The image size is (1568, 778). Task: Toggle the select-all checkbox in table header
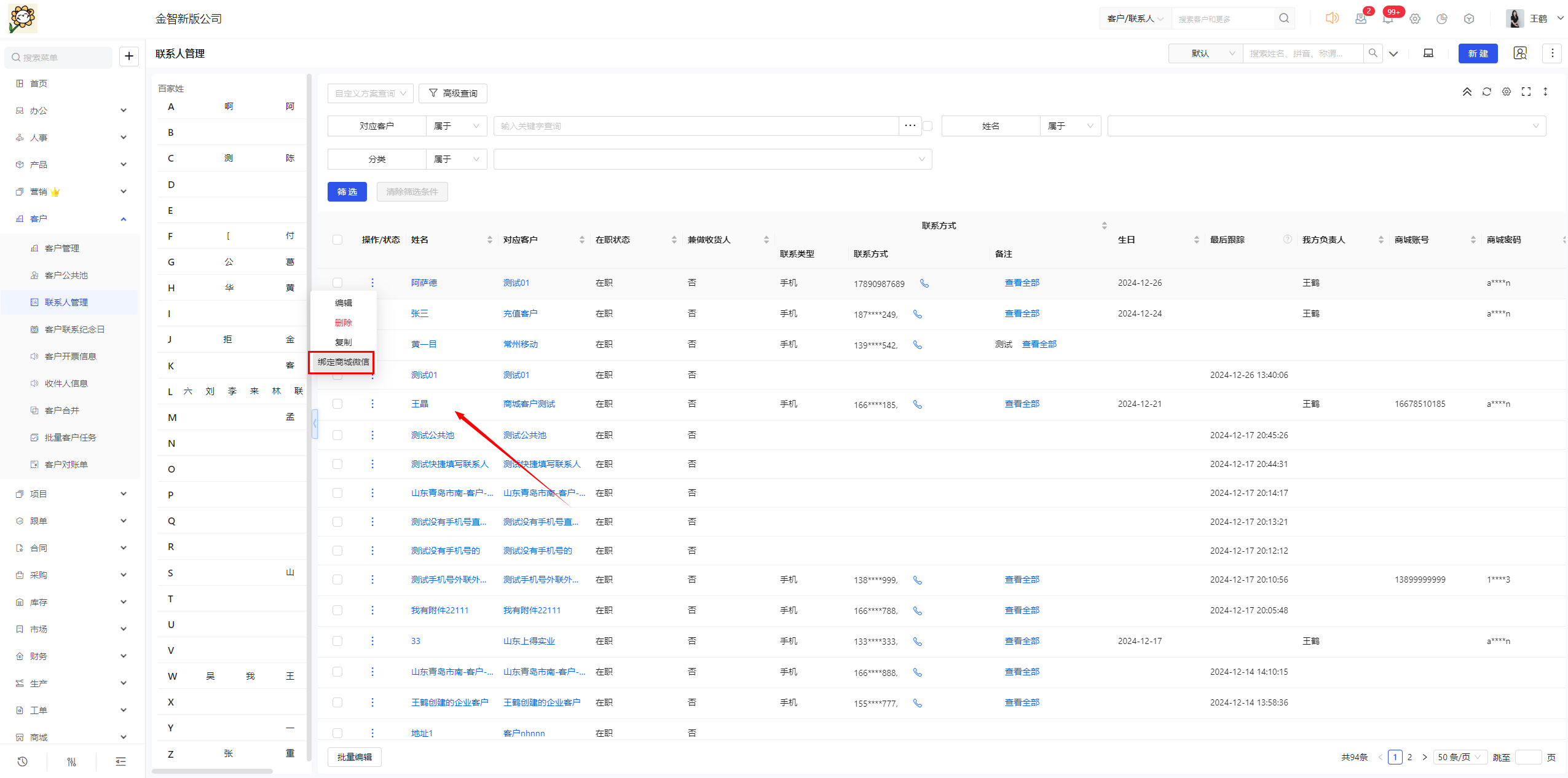click(x=337, y=240)
